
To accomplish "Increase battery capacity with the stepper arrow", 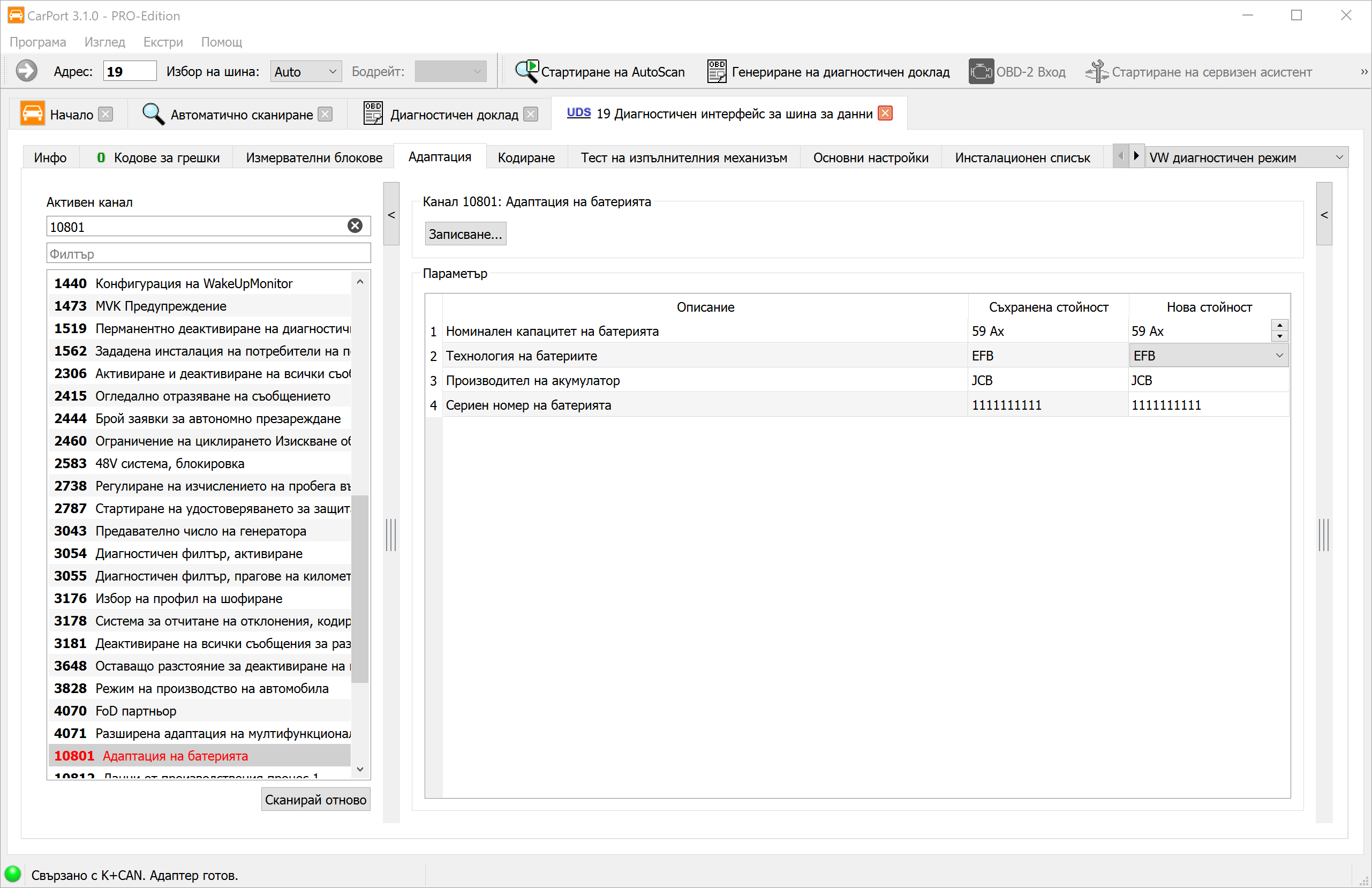I will [x=1279, y=325].
